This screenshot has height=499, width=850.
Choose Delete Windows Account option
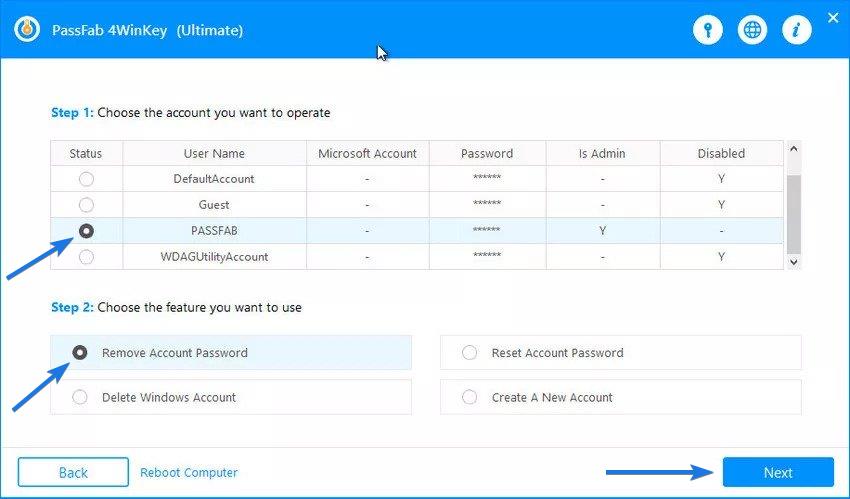coord(231,397)
